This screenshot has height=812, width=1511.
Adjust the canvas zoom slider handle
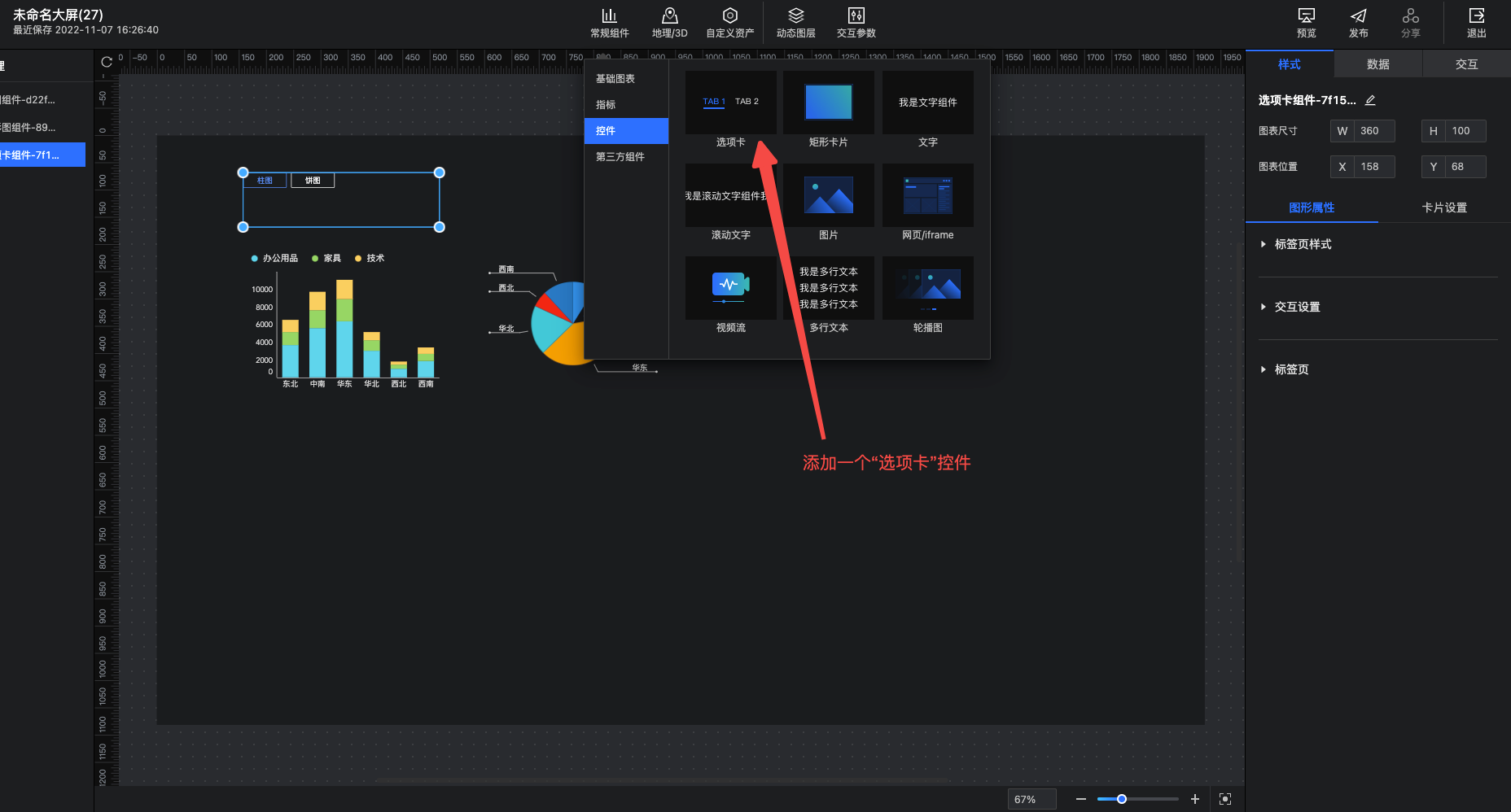click(1121, 799)
